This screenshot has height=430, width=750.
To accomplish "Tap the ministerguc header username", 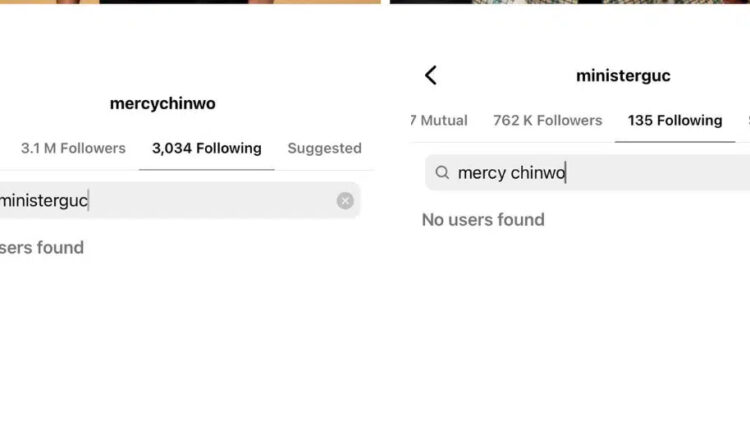I will [x=623, y=75].
